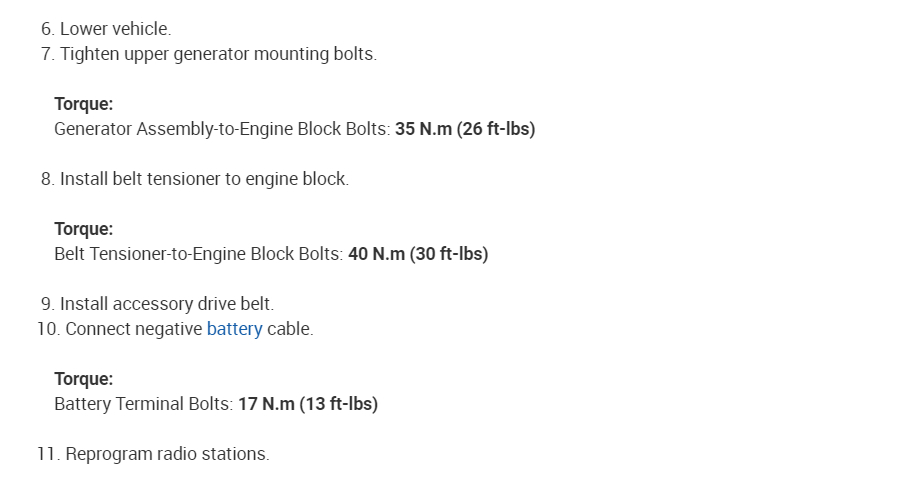Viewport: 911px width, 497px height.
Task: Click 'Tighten upper generator mounting bolts' step
Action: [218, 54]
